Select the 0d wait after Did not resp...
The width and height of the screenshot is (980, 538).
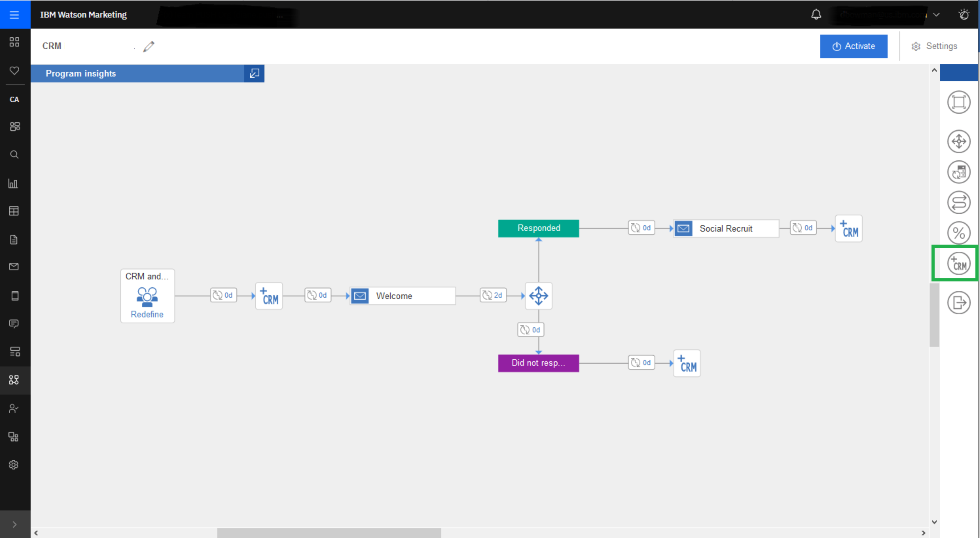[x=641, y=362]
